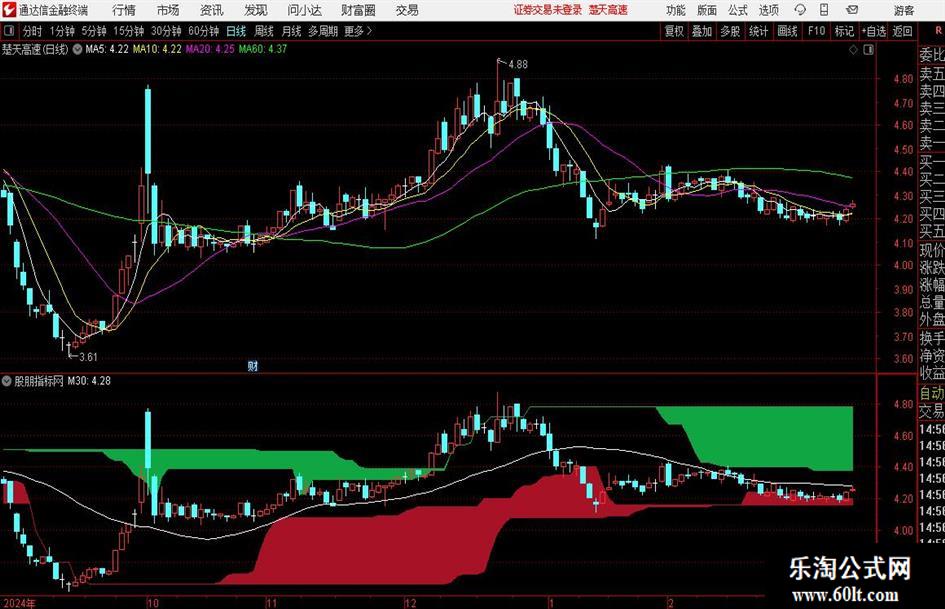Switch to 15分钟 period tab

[128, 31]
